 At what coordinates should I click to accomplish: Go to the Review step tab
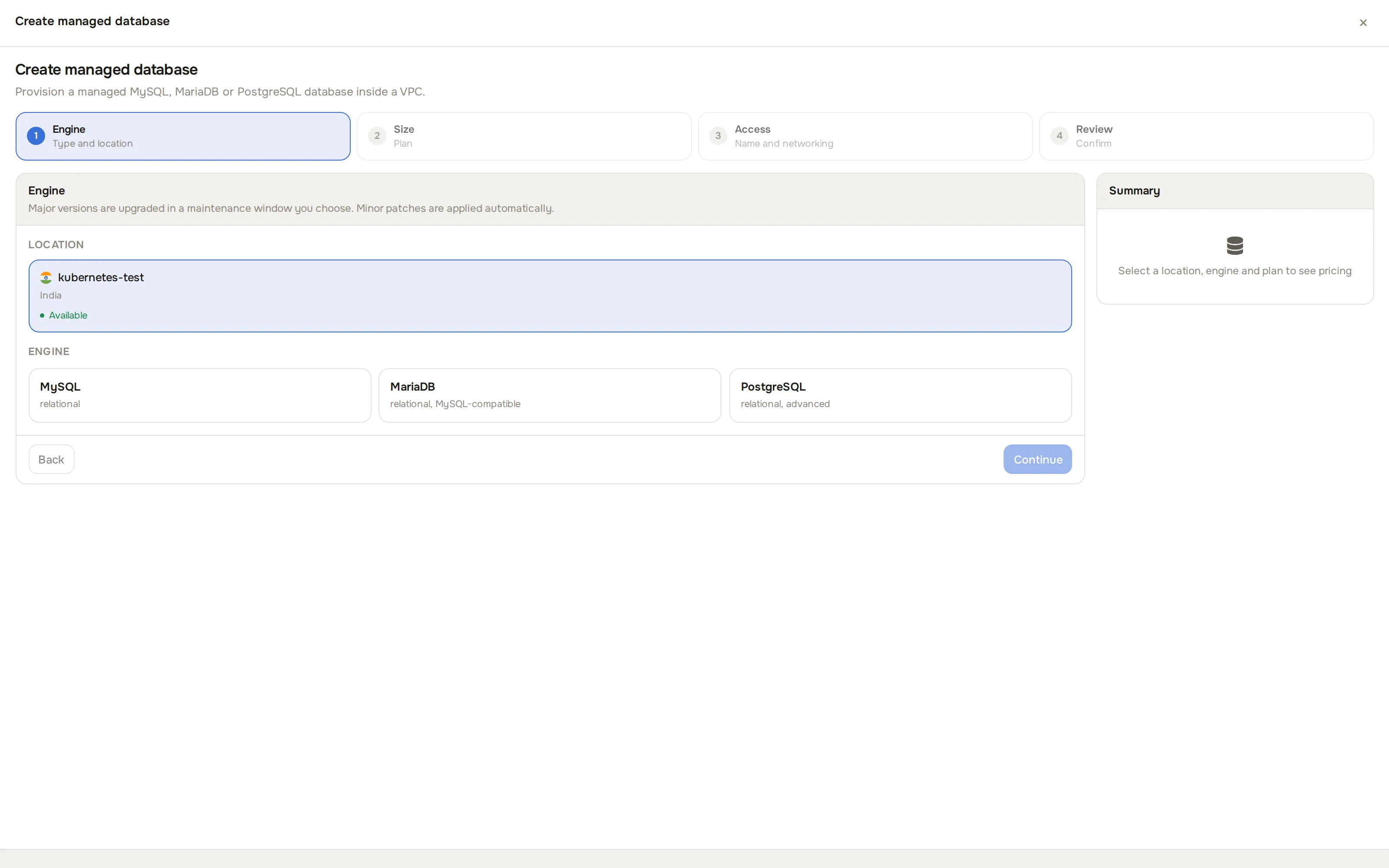tap(1206, 136)
